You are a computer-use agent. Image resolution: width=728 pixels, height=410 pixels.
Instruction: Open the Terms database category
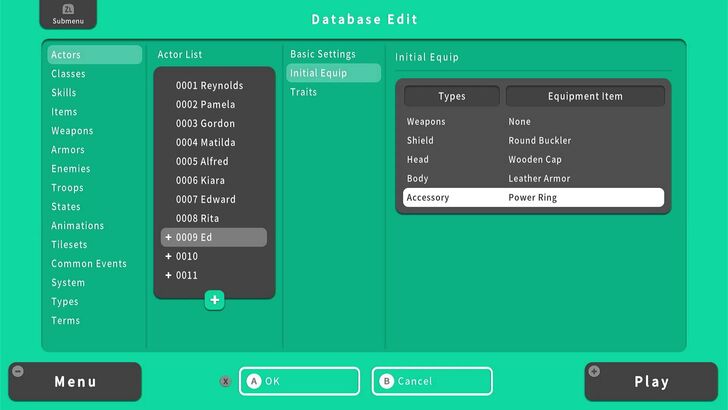click(x=65, y=321)
